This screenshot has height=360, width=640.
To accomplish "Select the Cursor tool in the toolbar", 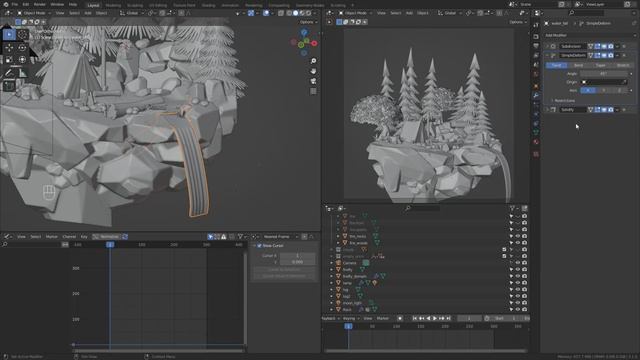I will (x=22, y=35).
